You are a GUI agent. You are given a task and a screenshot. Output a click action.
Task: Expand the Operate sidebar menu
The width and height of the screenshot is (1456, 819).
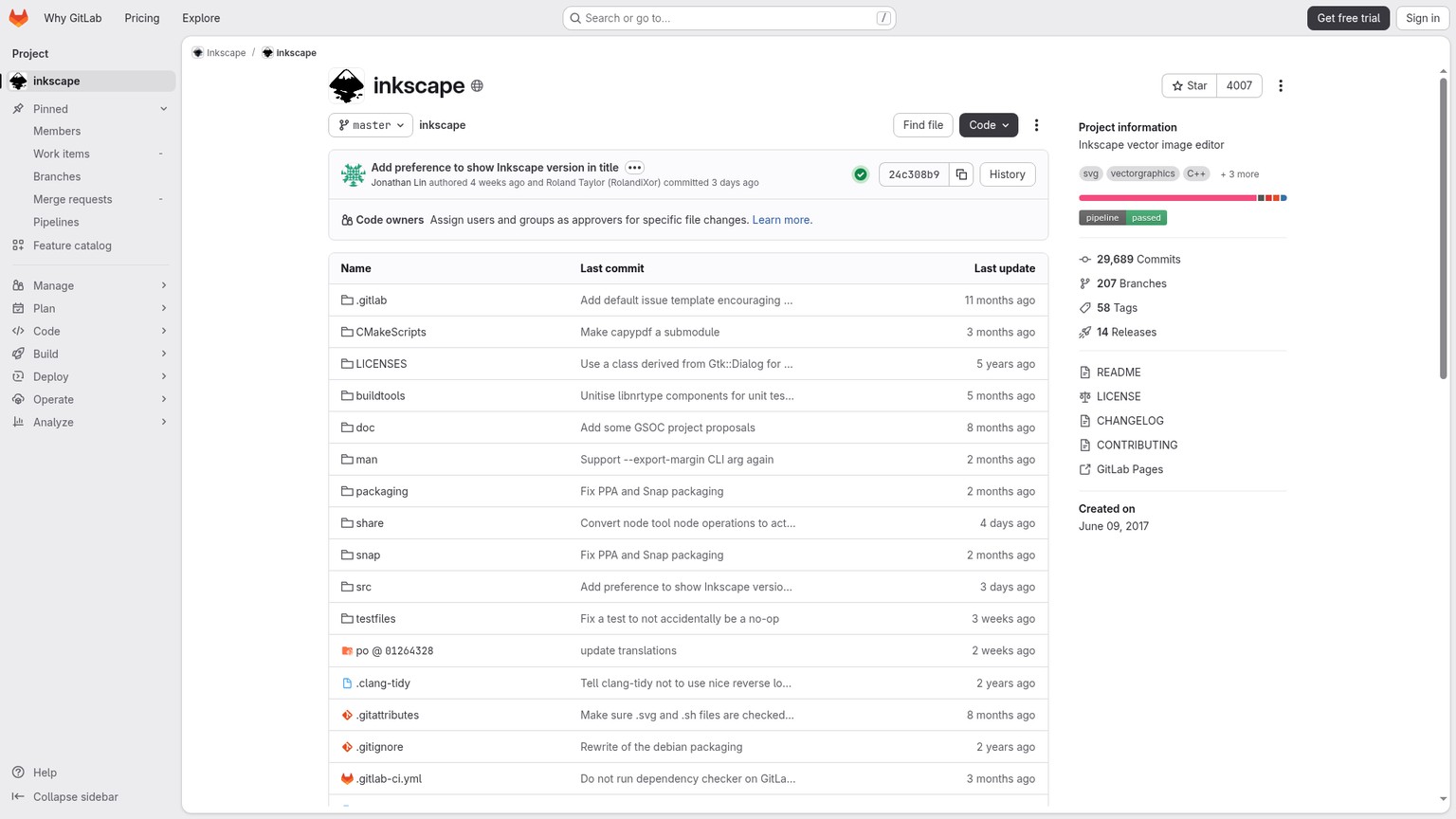tap(89, 399)
